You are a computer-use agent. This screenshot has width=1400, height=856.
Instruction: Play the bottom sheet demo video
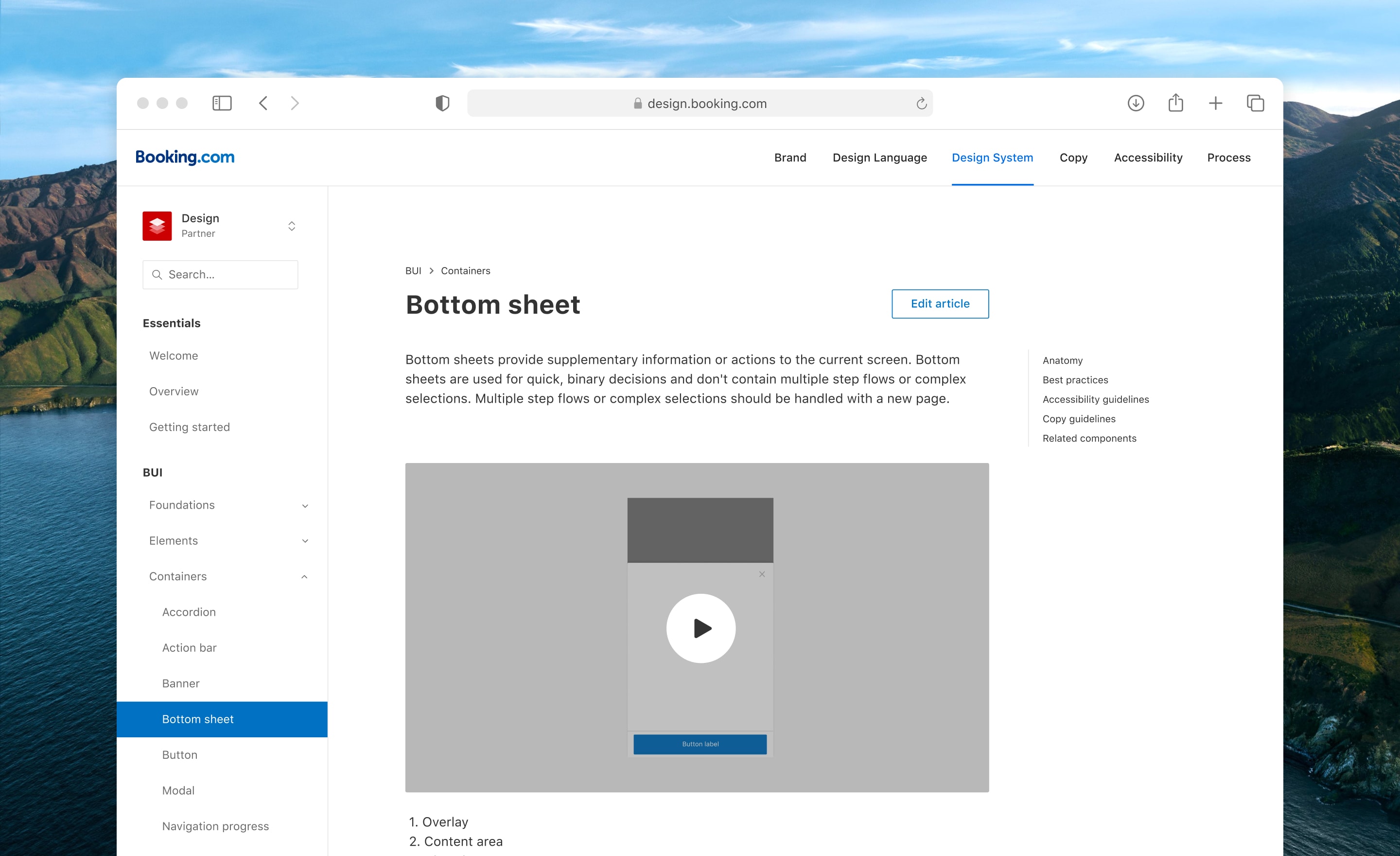coord(700,628)
